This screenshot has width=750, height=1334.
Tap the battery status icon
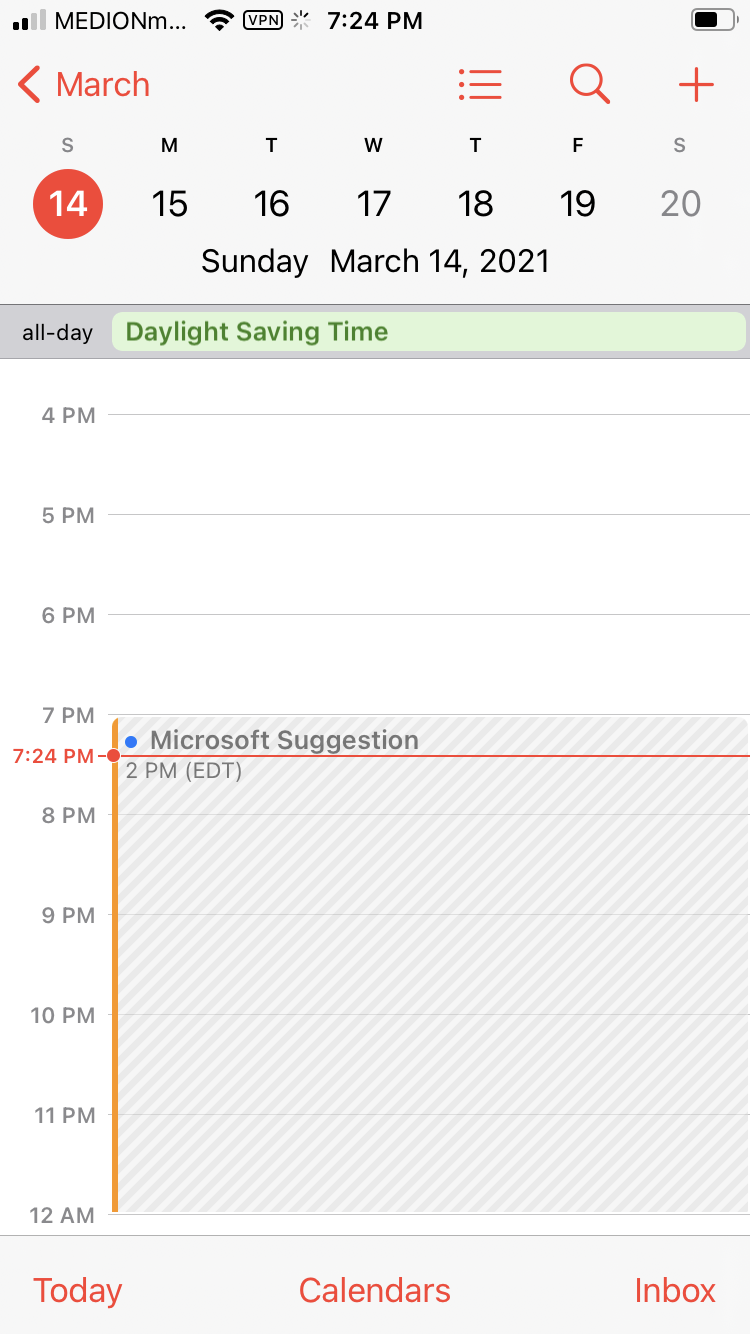[x=712, y=20]
